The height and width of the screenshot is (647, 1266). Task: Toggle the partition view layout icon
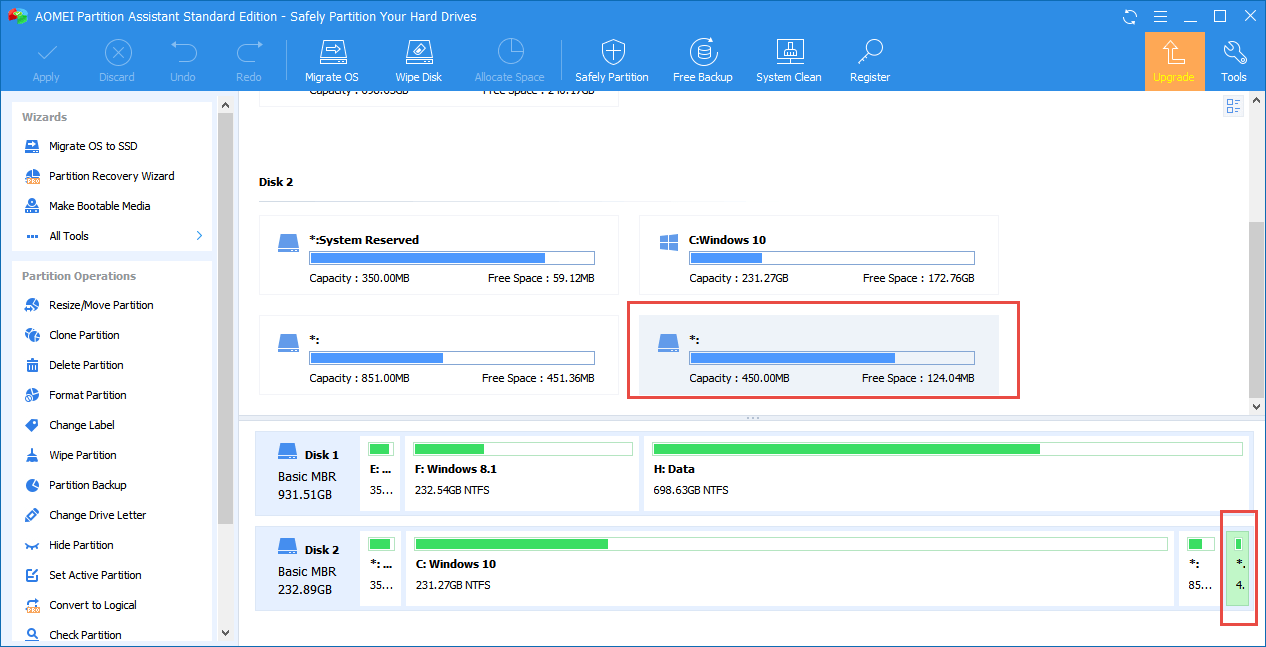pyautogui.click(x=1233, y=106)
